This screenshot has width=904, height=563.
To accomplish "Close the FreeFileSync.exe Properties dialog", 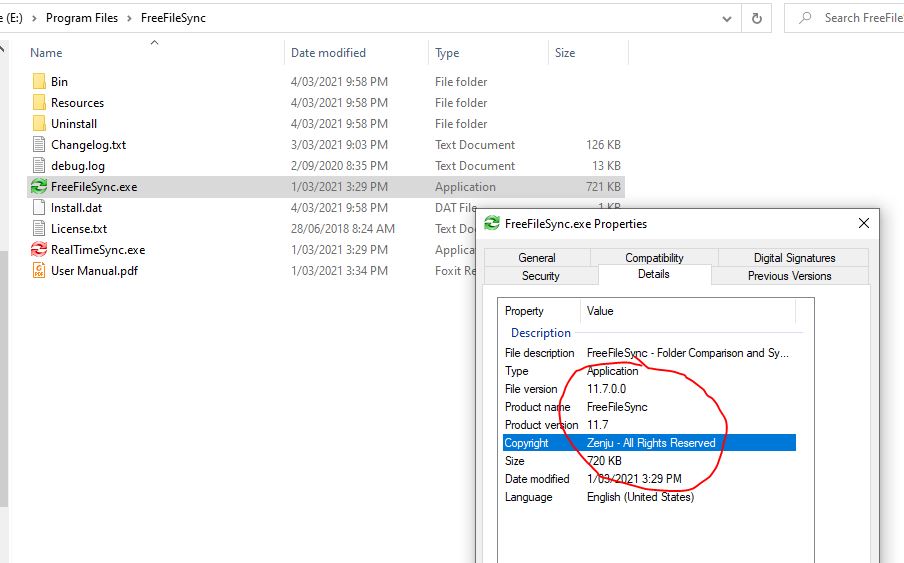I will point(863,223).
